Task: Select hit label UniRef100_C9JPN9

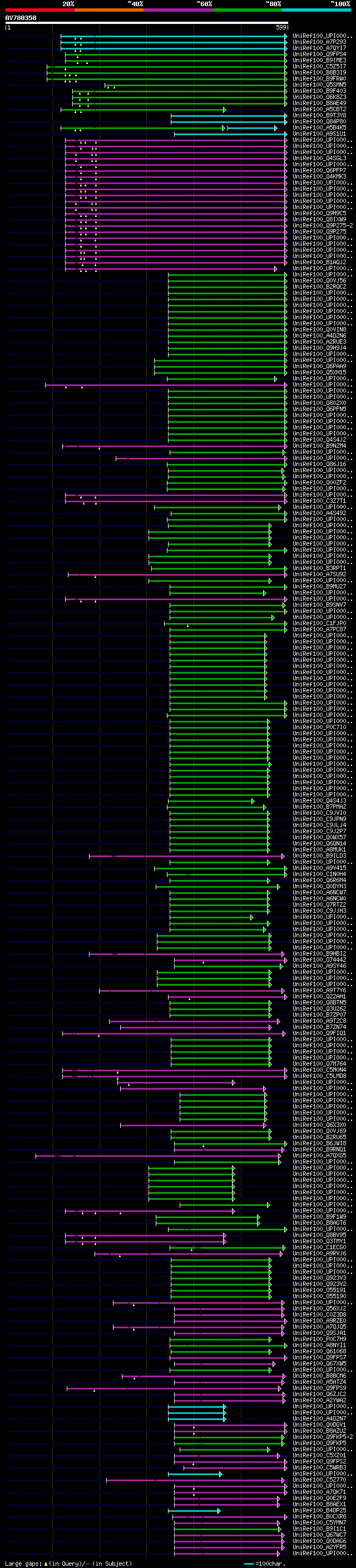Action: pos(319,819)
